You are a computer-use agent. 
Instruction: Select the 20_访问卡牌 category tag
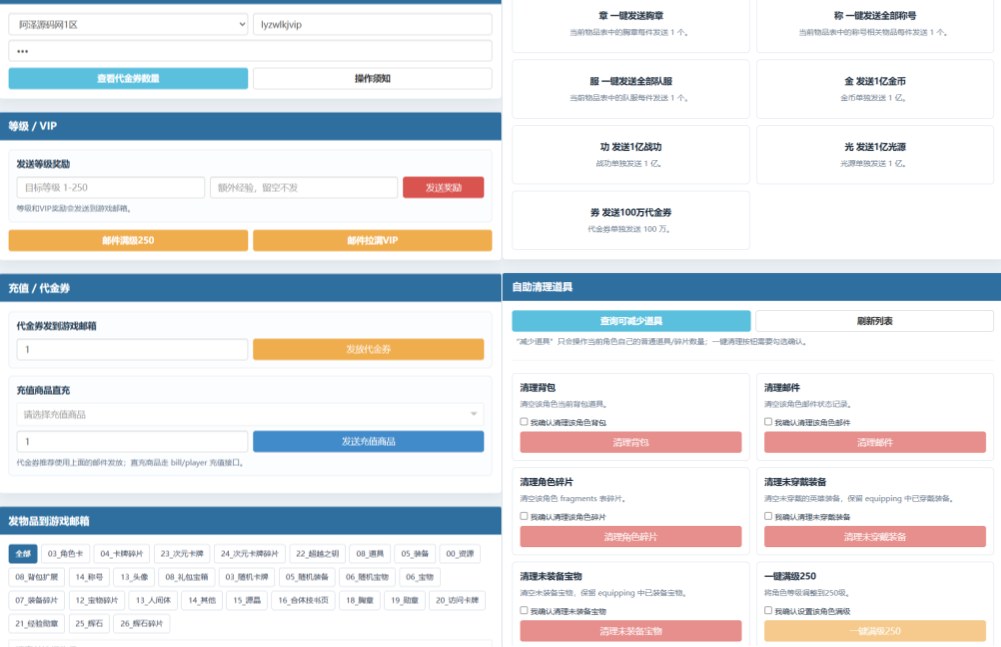[x=457, y=600]
